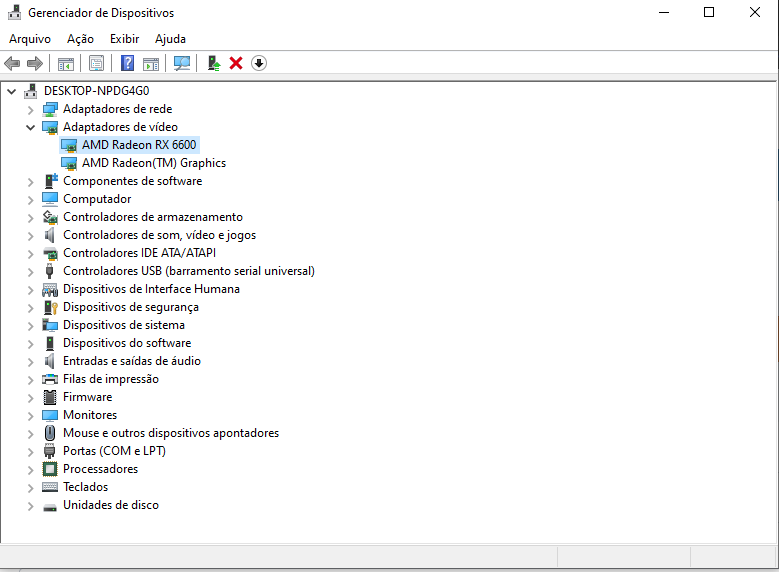Expand Dispositivos de sistema
Screen dimensions: 779x572
point(31,326)
